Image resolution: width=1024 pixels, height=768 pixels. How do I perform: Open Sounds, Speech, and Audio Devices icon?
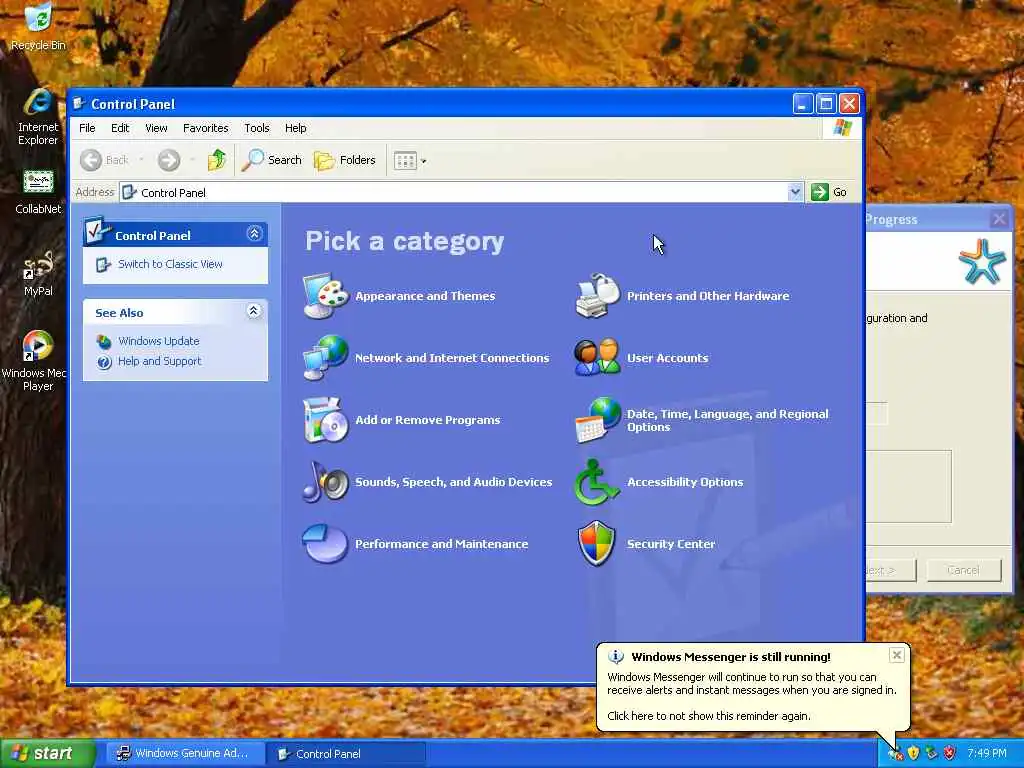click(x=325, y=482)
